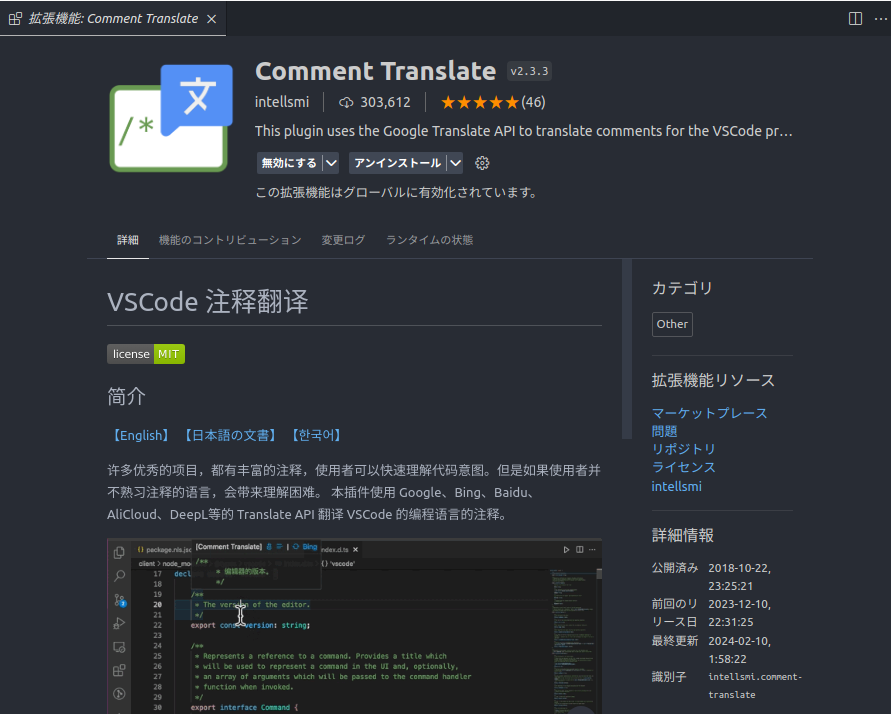Open the リポジトリ repository link

684,449
